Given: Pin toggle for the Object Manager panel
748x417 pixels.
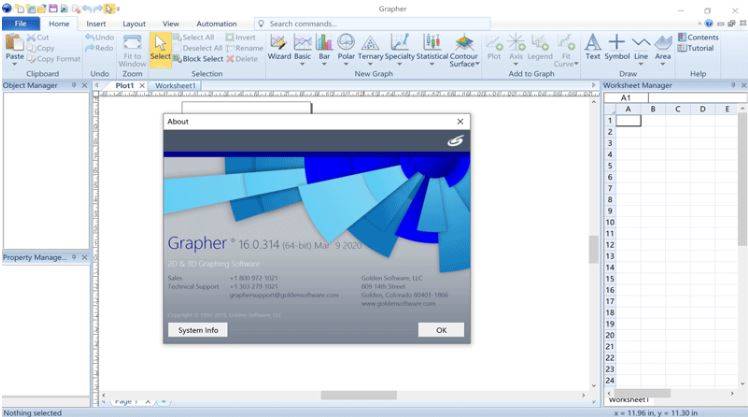Looking at the screenshot, I should 74,85.
